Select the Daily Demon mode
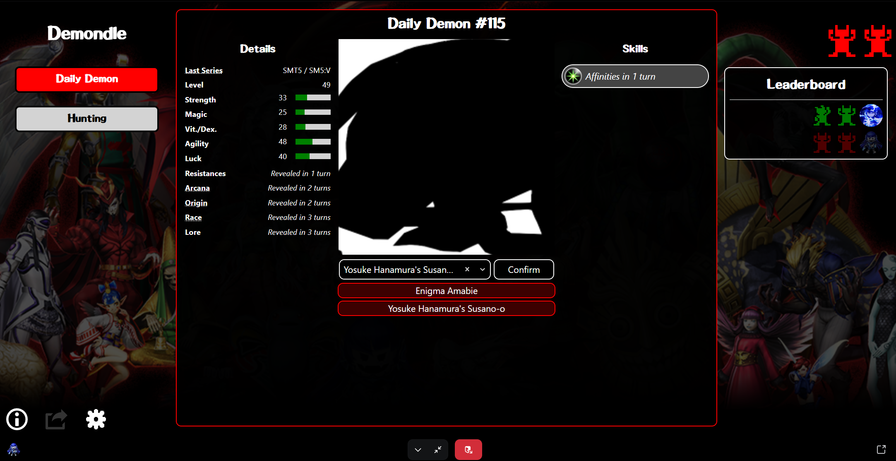The image size is (896, 461). click(86, 79)
